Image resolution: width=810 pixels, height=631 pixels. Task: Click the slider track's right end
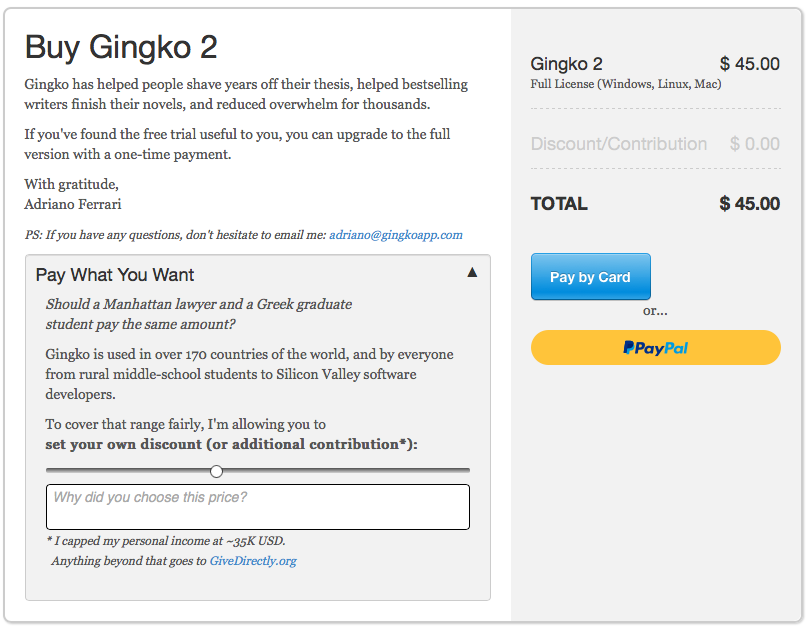[467, 471]
